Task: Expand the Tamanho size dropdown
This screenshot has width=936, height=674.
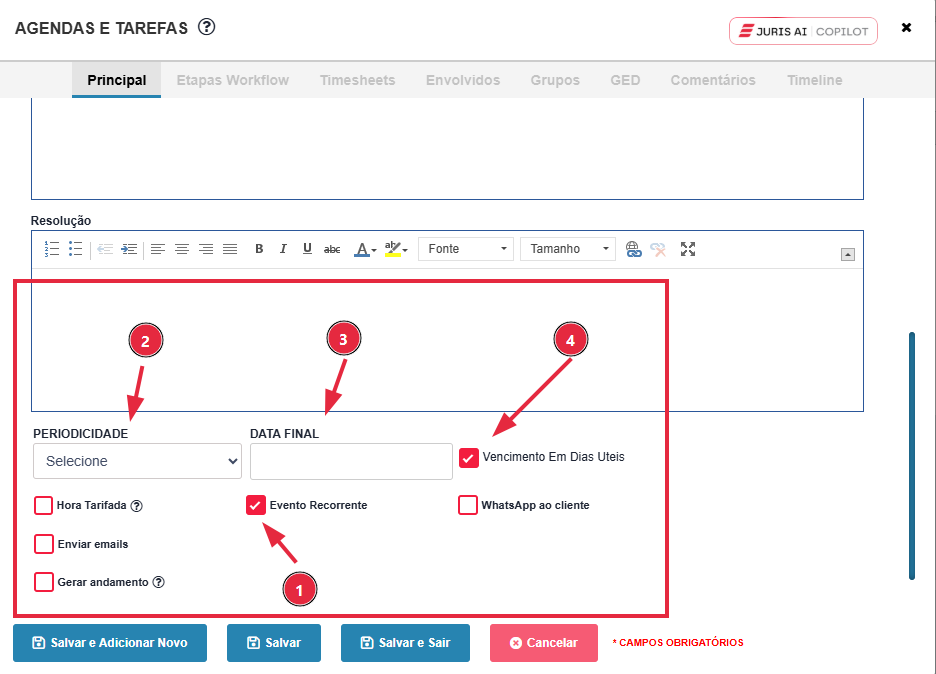Action: (567, 249)
